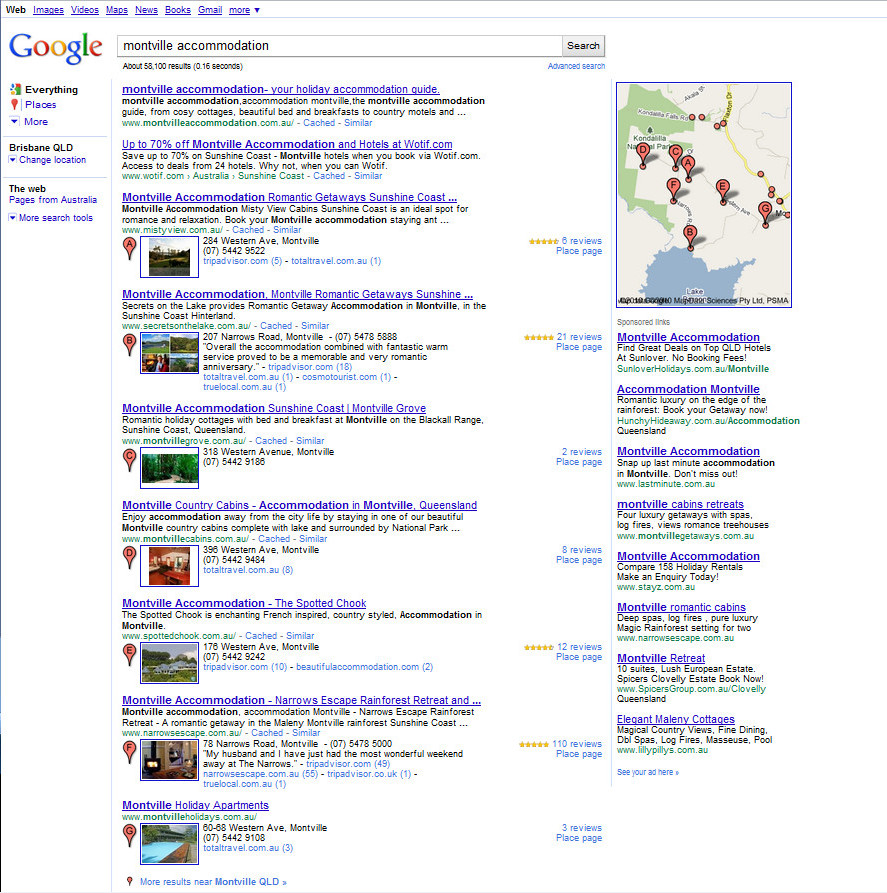Open the 8 reviews link
Image resolution: width=887 pixels, height=893 pixels.
click(582, 550)
